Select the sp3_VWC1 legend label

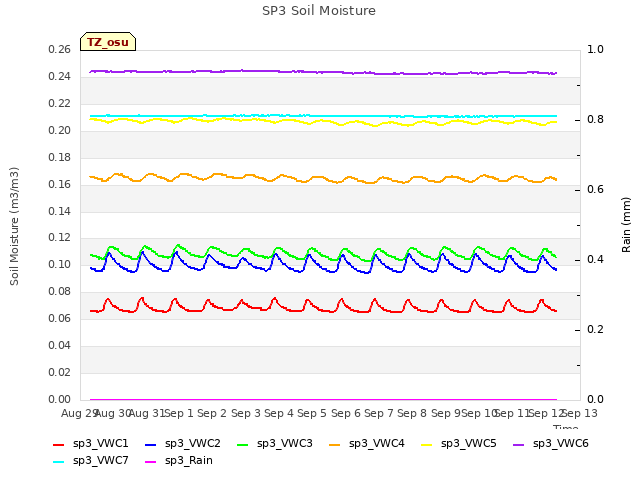pos(100,444)
